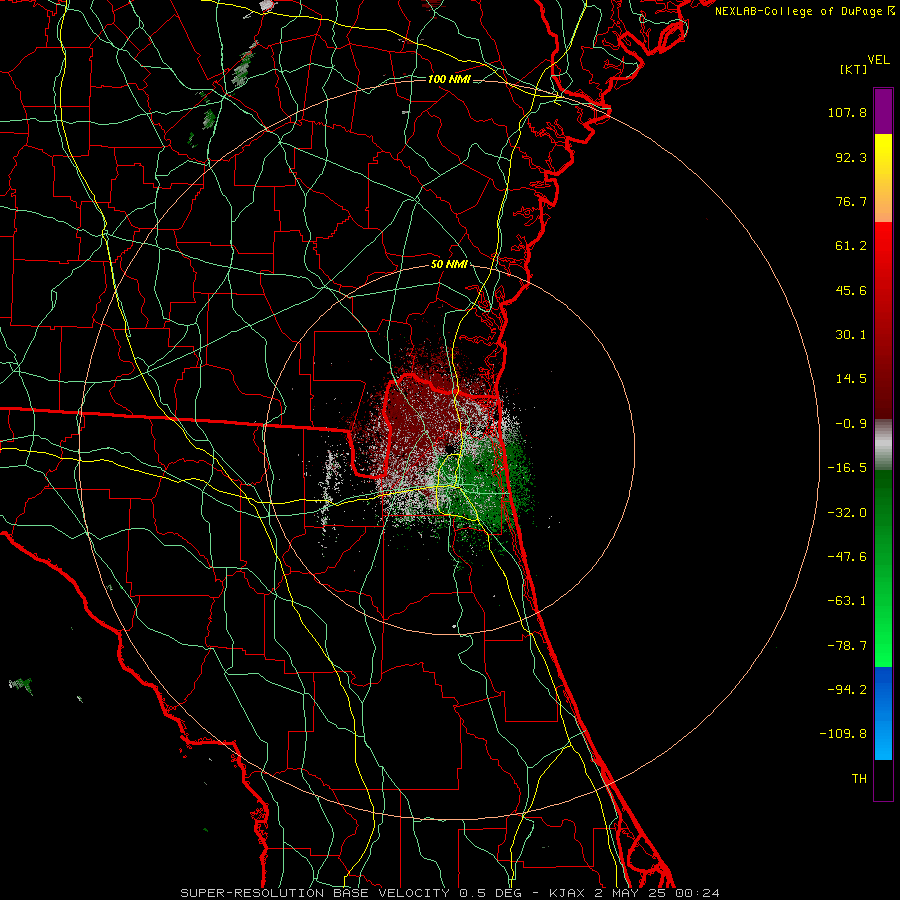
Task: Click the VEL legend title
Action: coord(878,60)
